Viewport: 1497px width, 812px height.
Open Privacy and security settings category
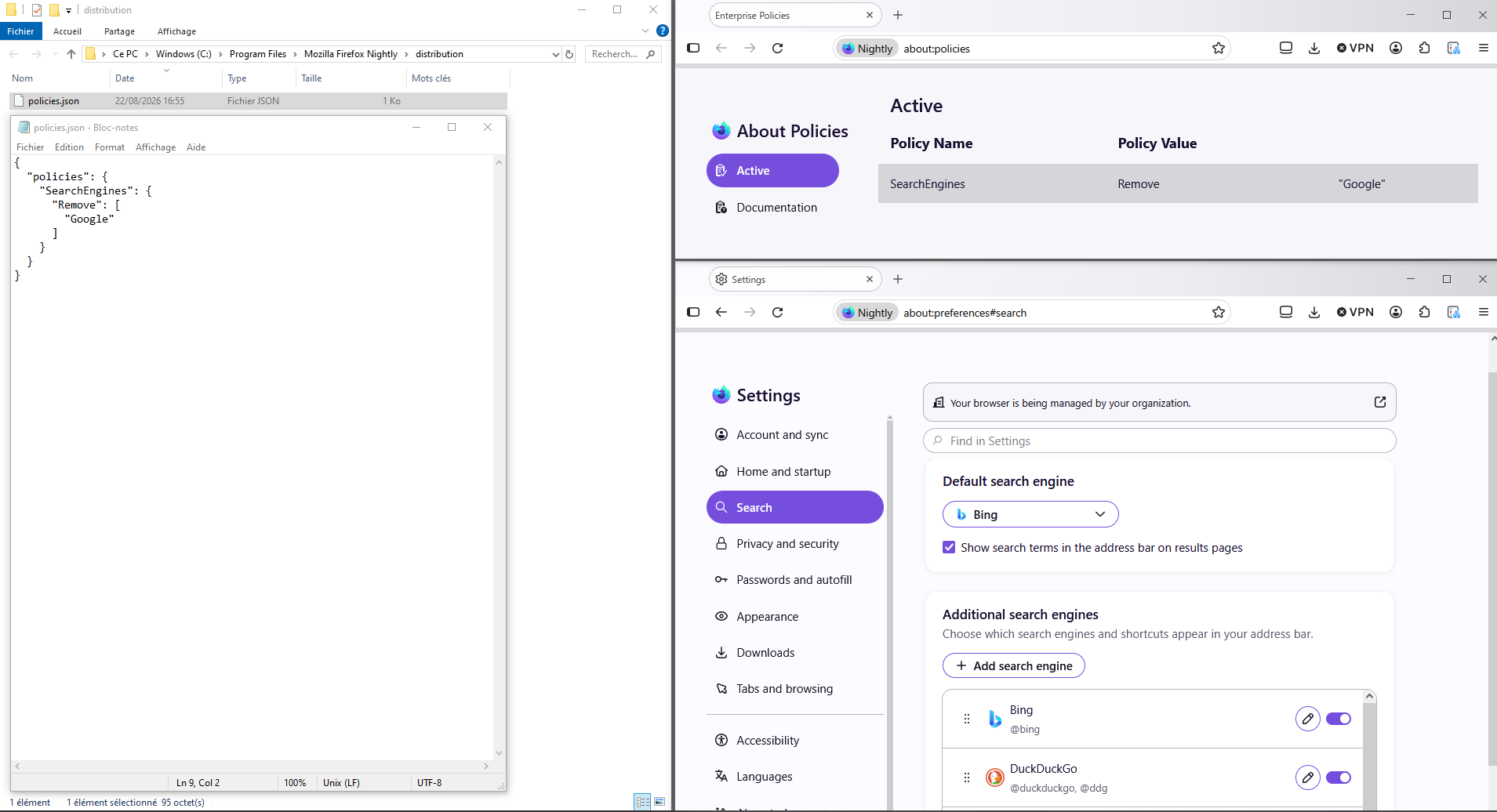794,543
